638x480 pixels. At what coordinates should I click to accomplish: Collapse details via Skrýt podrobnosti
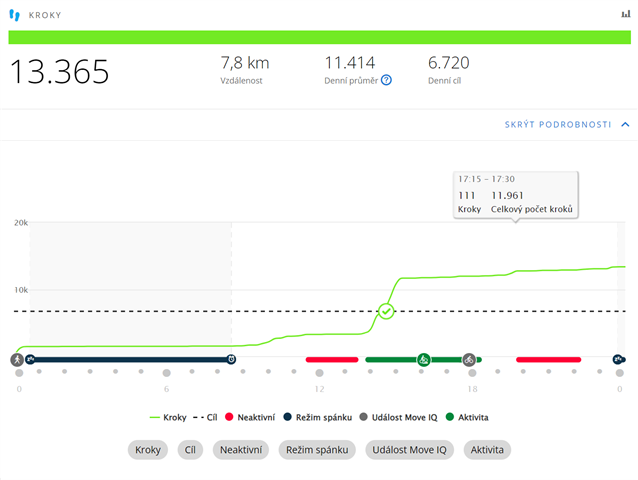(558, 124)
